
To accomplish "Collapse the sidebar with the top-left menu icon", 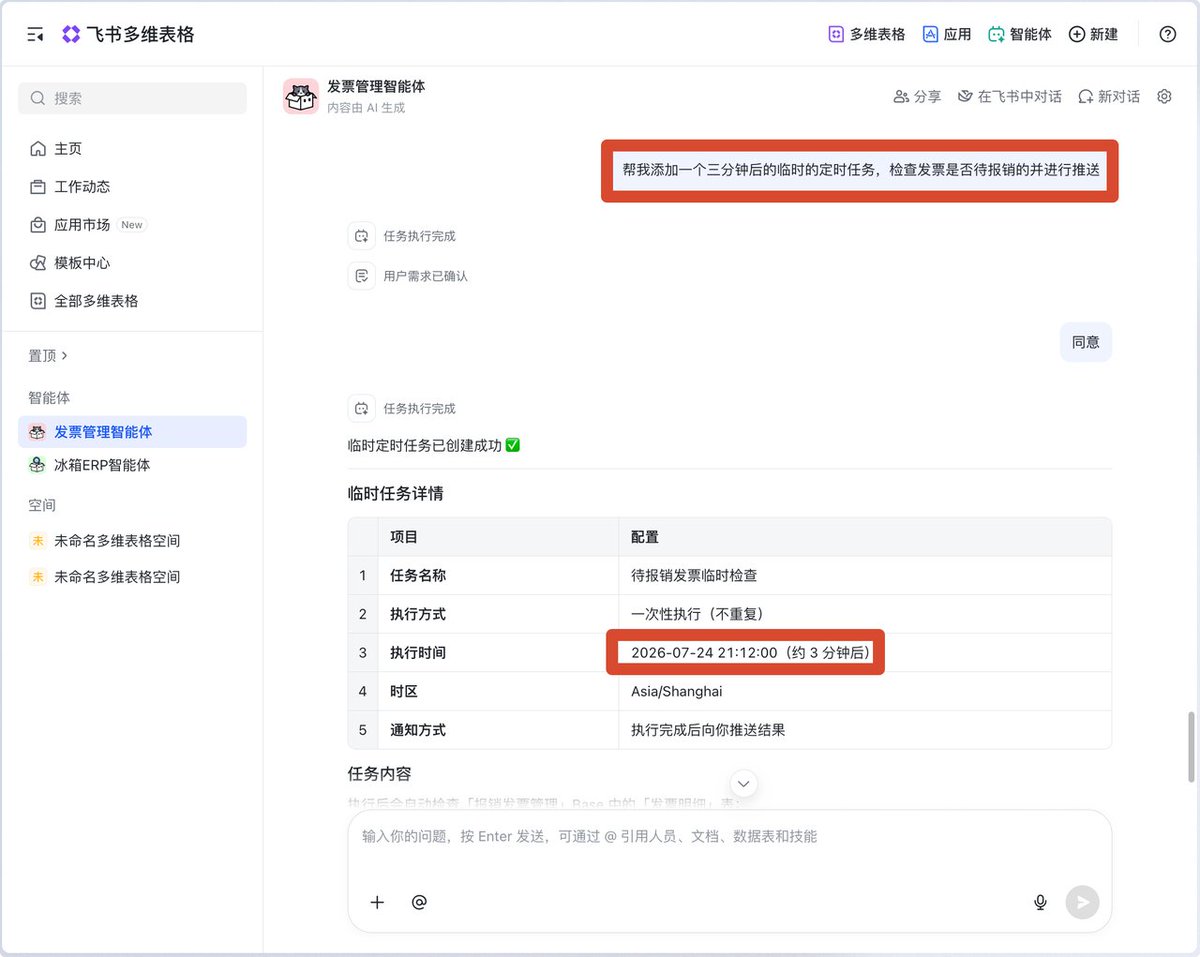I will [x=36, y=35].
